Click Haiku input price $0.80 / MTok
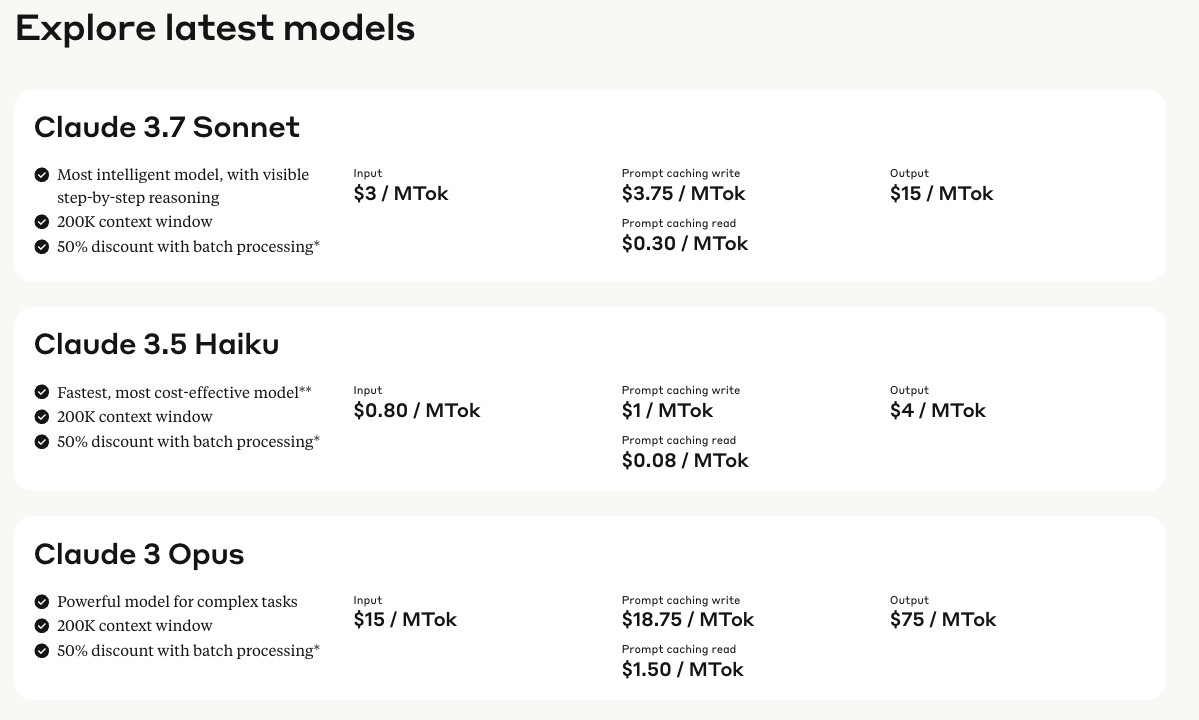The height and width of the screenshot is (720, 1199). [417, 410]
